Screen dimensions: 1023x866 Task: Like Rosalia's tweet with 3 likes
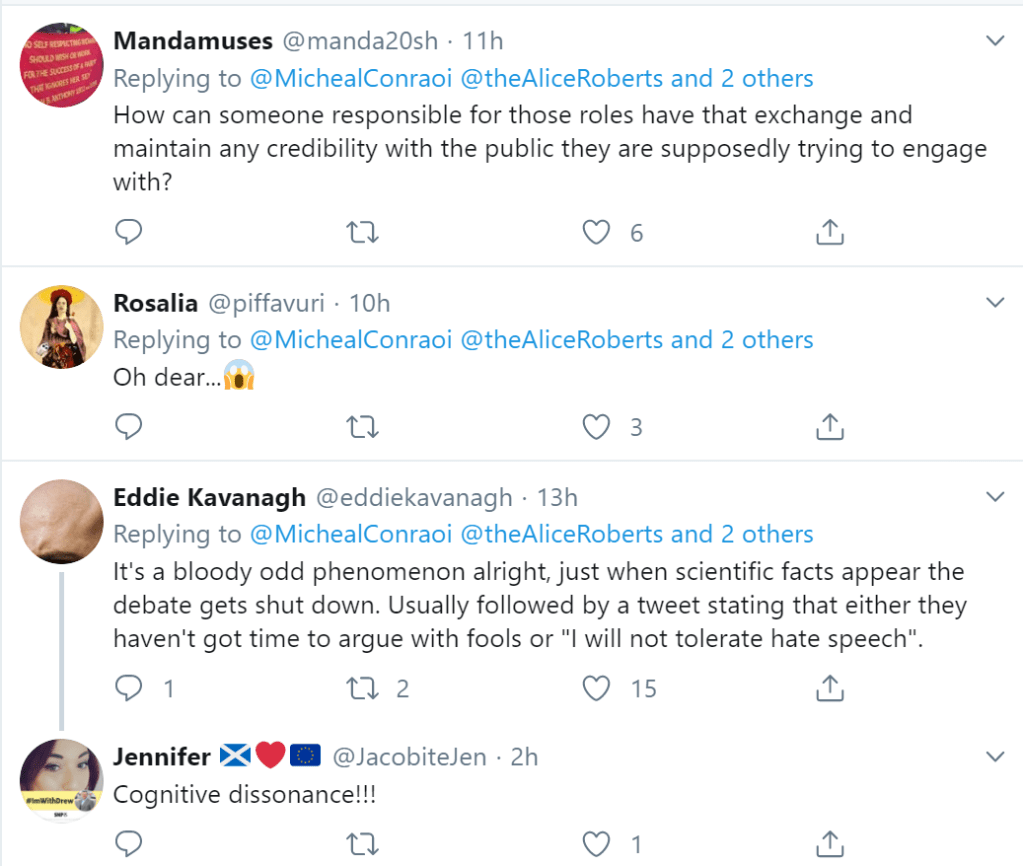click(x=597, y=428)
